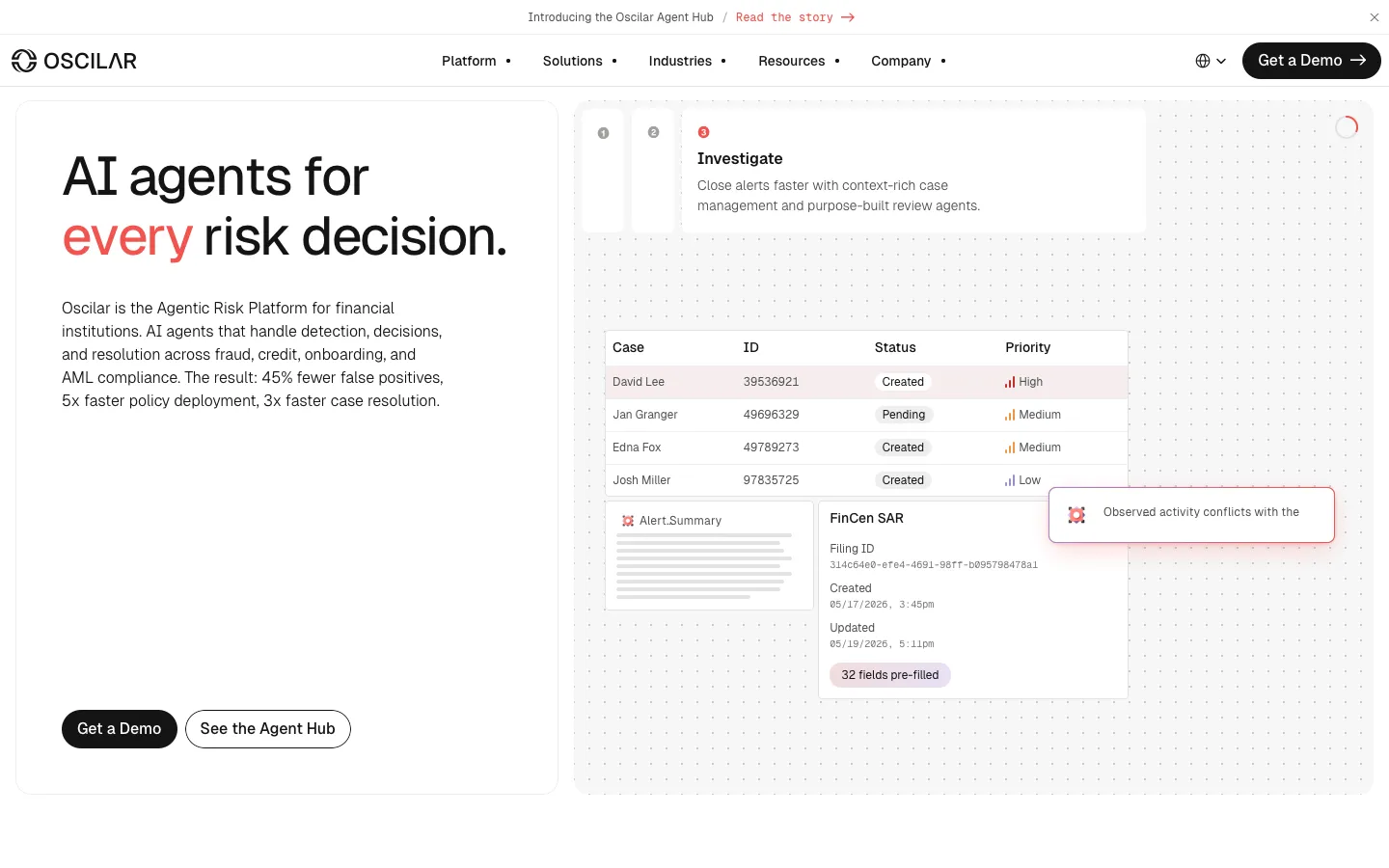Click David Lee's Created status badge

pyautogui.click(x=903, y=382)
